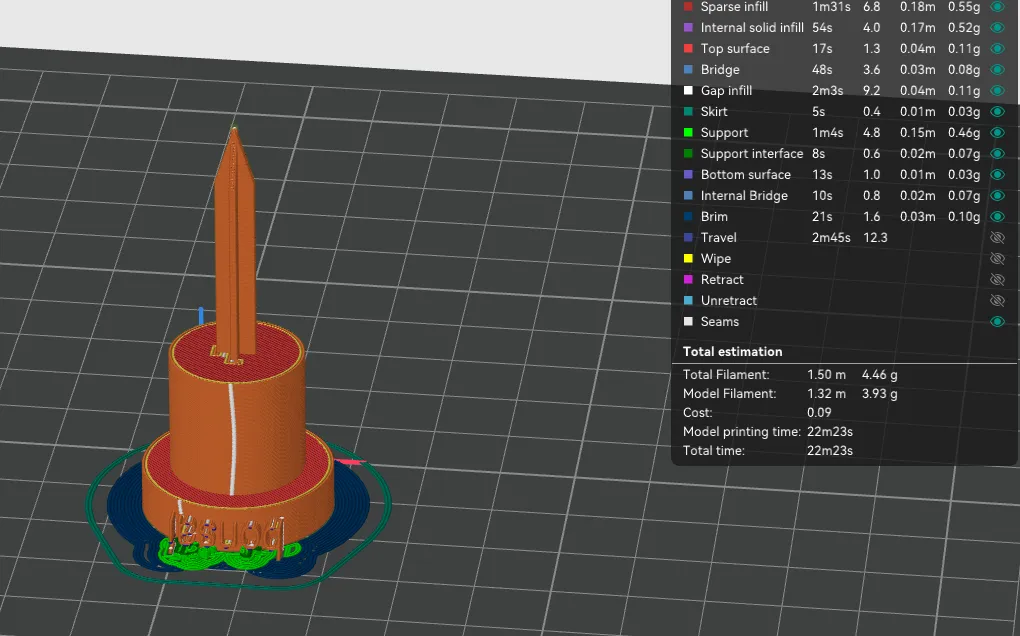Click the Total Filament value 1.50 m

tap(826, 375)
